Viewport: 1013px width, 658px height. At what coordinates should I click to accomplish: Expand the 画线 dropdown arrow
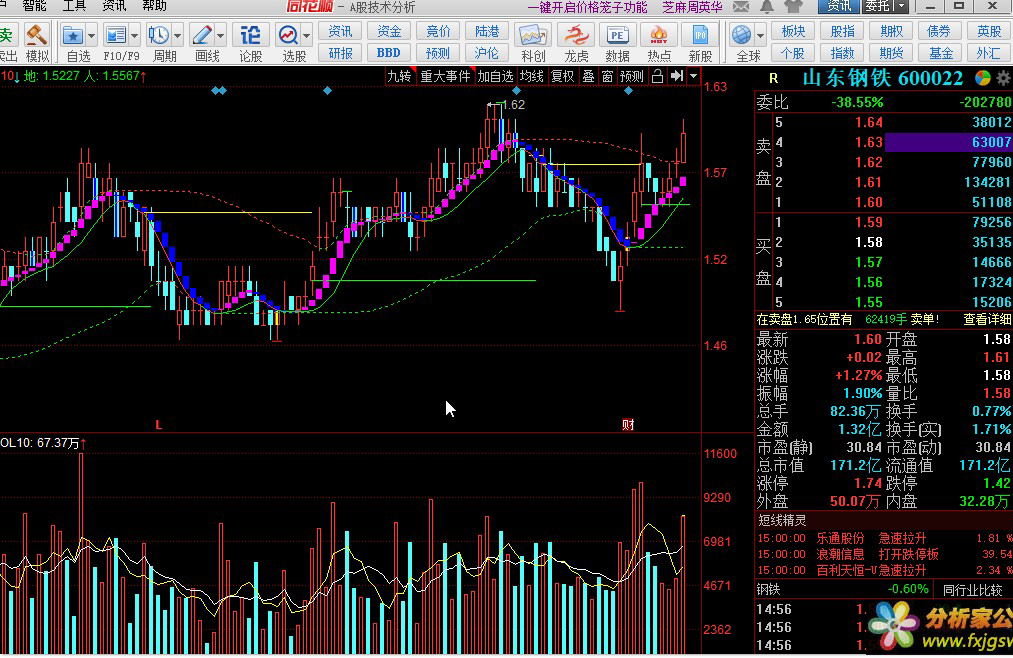tap(220, 36)
